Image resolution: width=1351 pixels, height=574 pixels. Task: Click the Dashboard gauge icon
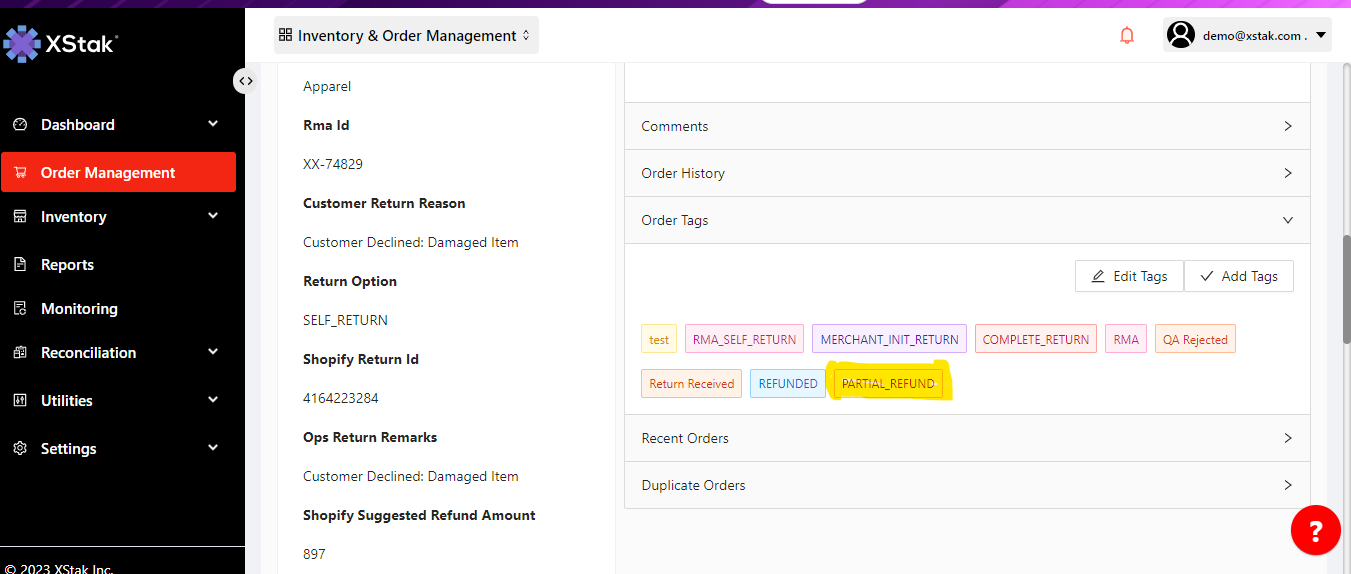pos(20,125)
